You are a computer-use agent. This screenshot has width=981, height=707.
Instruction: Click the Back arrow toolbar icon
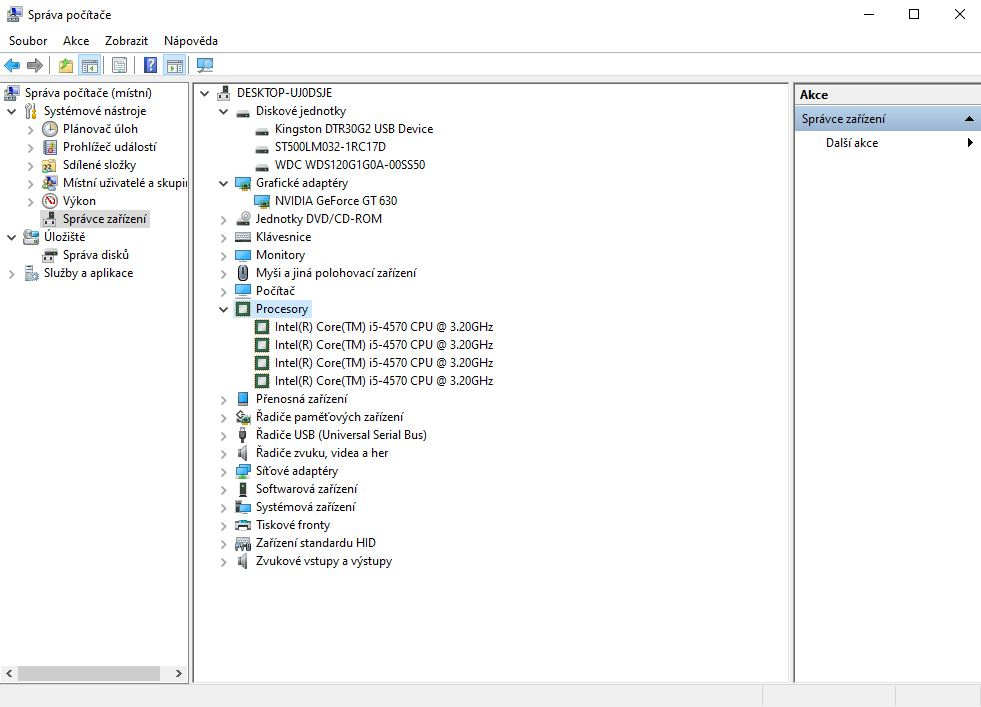12,65
